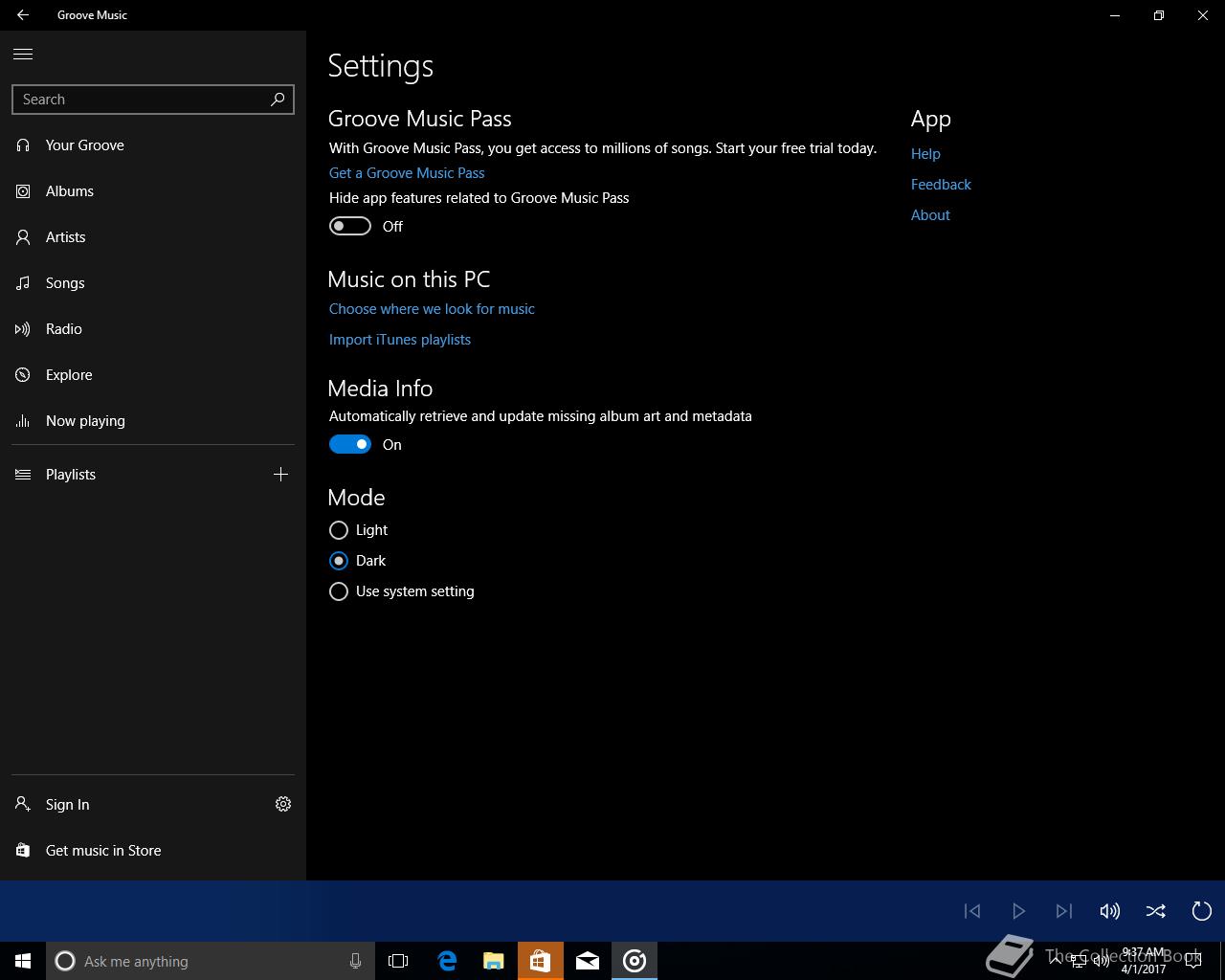This screenshot has height=980, width=1225.
Task: Toggle Hide Groove Music Pass features switch
Action: pyautogui.click(x=350, y=226)
